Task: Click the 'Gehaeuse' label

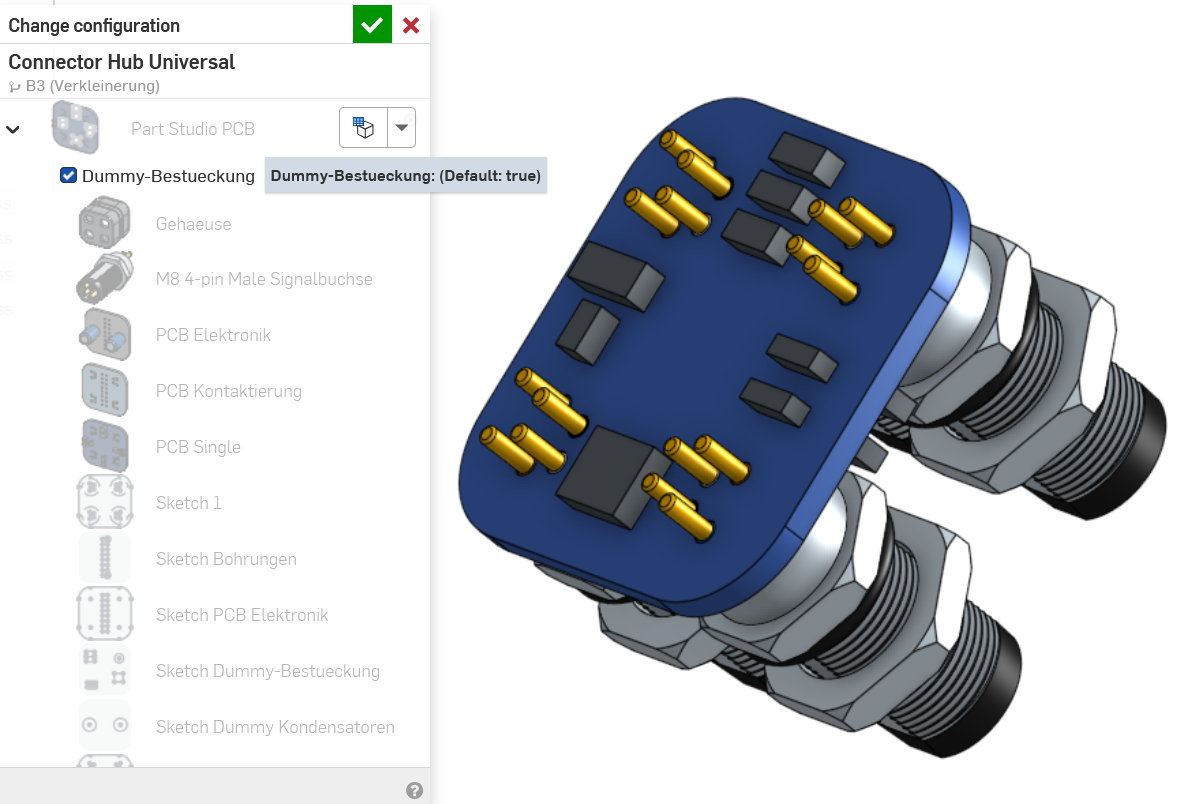Action: (193, 224)
